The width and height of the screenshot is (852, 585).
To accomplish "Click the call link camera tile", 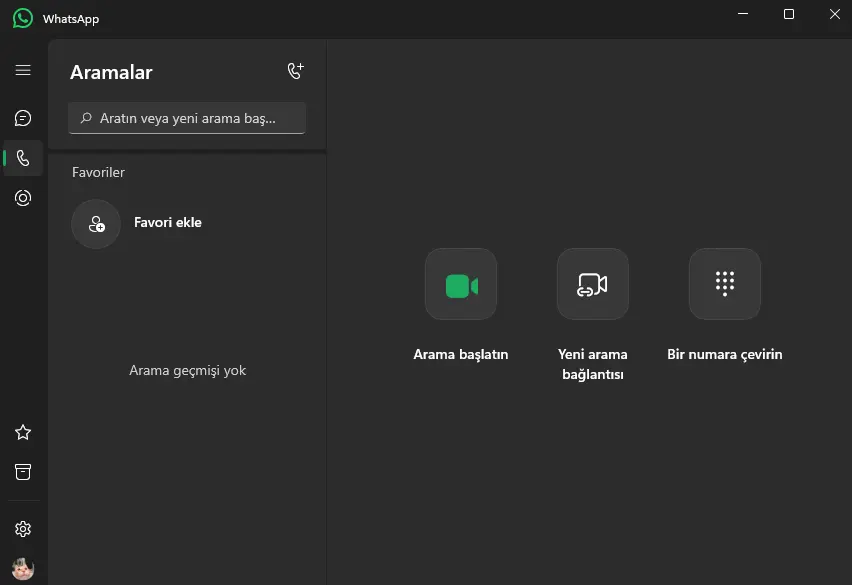I will pyautogui.click(x=593, y=284).
